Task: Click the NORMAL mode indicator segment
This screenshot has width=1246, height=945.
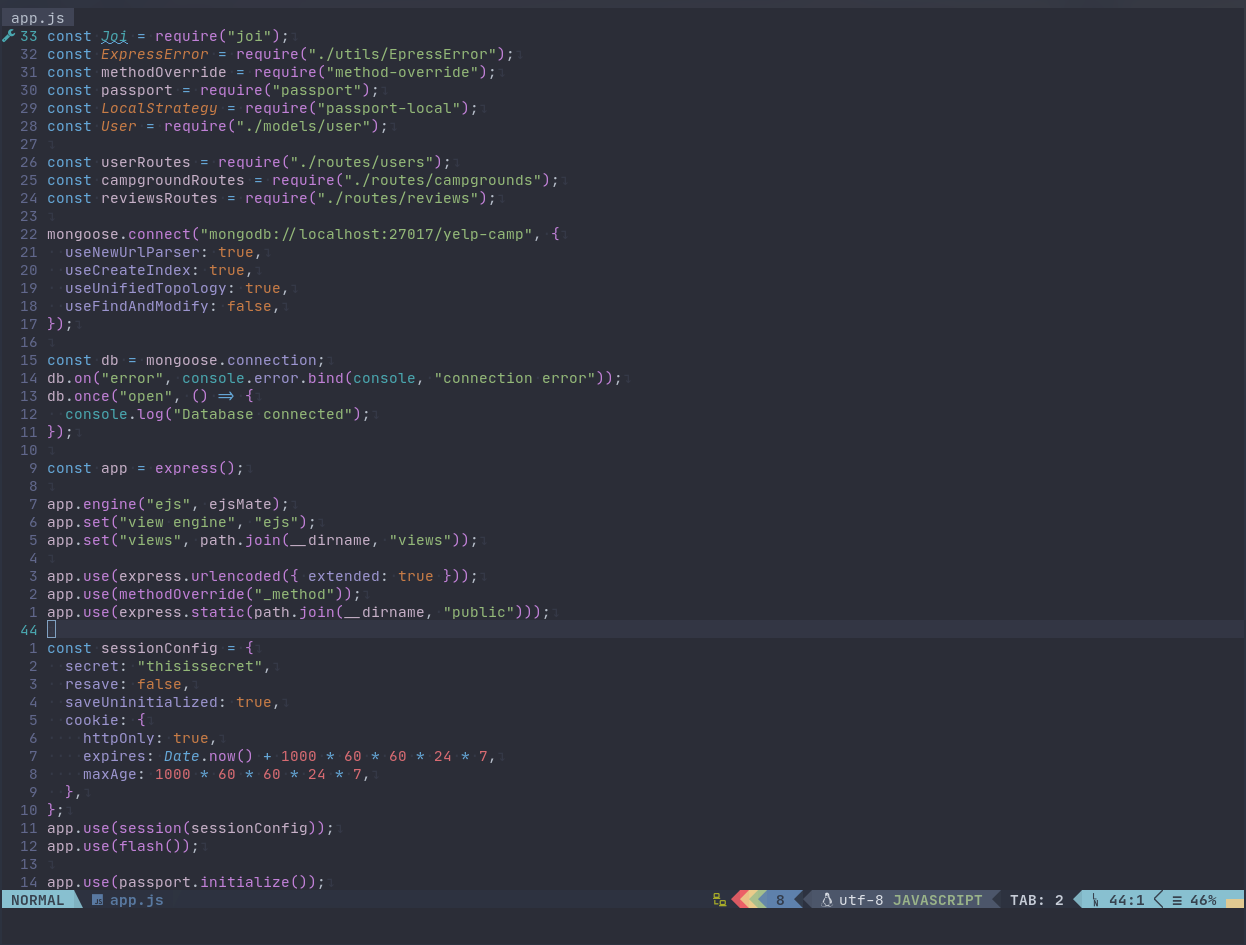Action: pyautogui.click(x=38, y=899)
